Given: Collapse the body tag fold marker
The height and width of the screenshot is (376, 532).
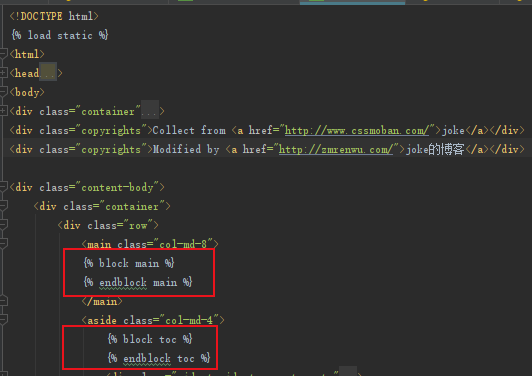Looking at the screenshot, I should click(3, 92).
